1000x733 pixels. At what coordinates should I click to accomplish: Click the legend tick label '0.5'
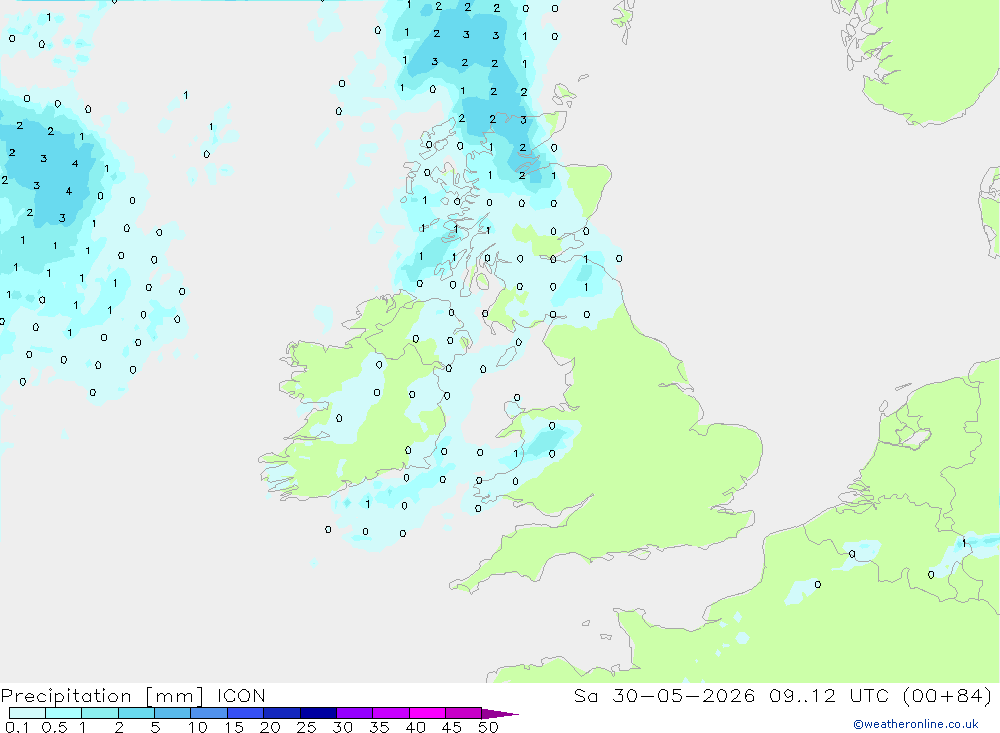(x=54, y=727)
